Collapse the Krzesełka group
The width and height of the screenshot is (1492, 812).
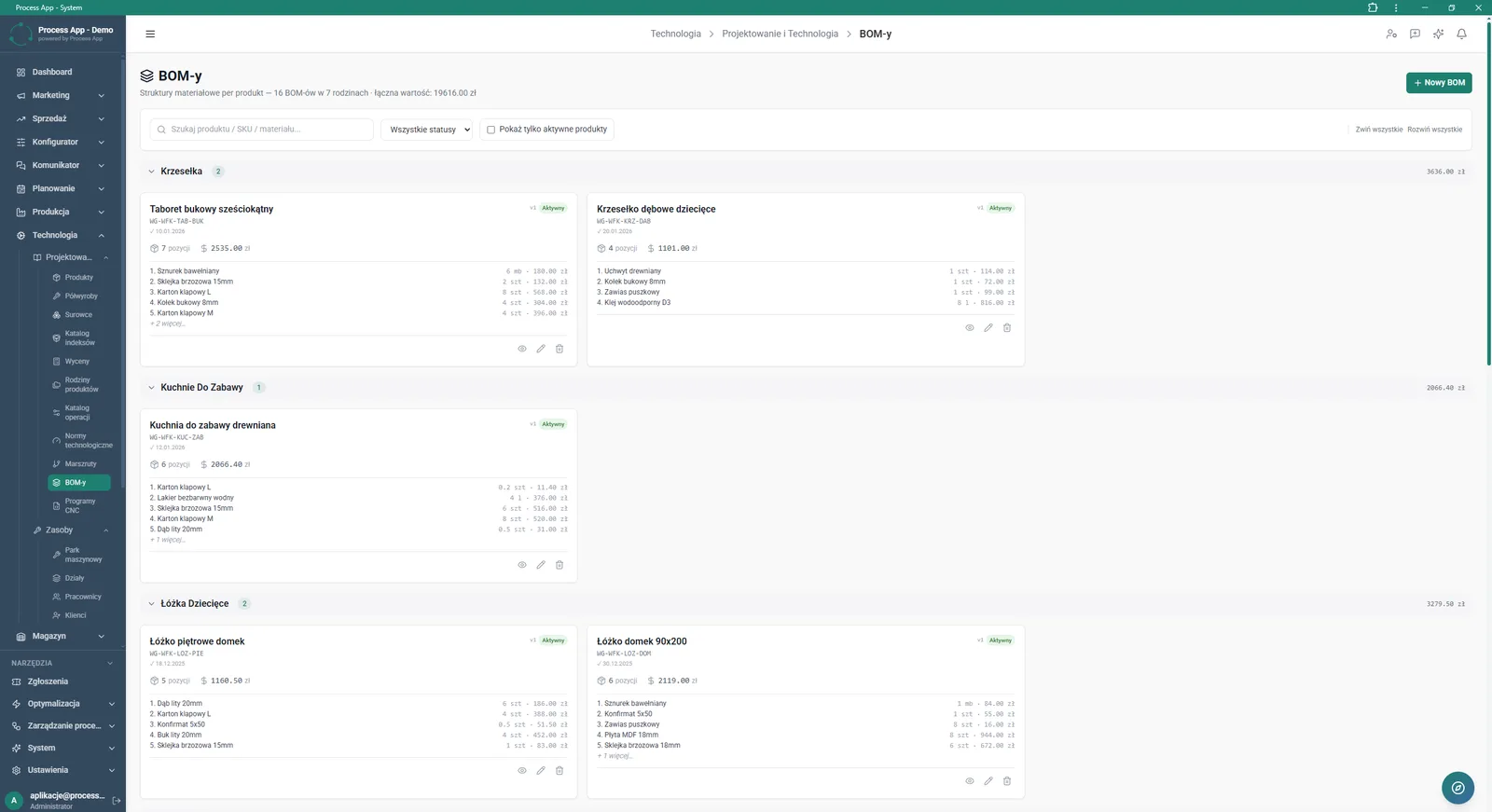[151, 172]
